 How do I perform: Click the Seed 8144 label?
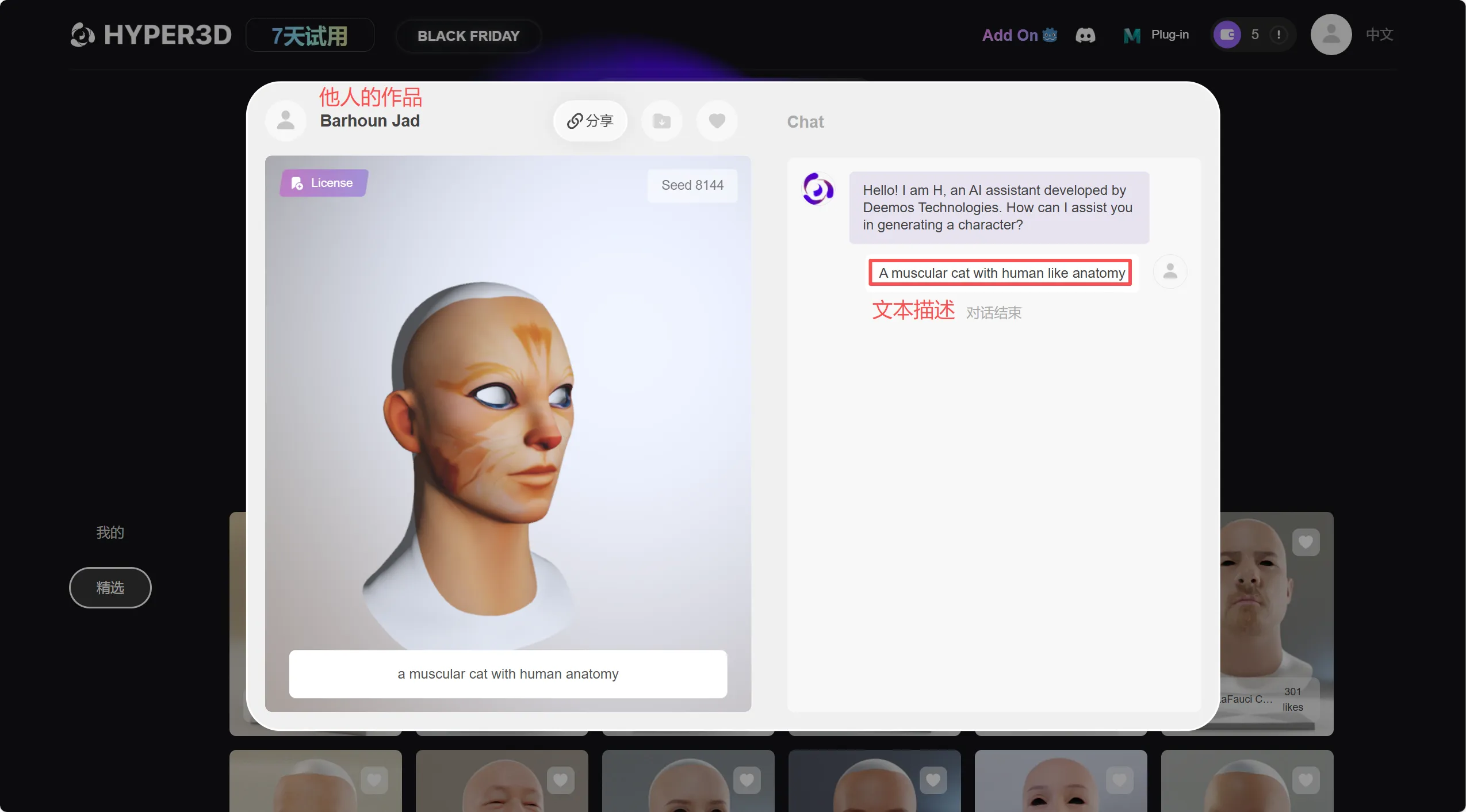click(692, 185)
